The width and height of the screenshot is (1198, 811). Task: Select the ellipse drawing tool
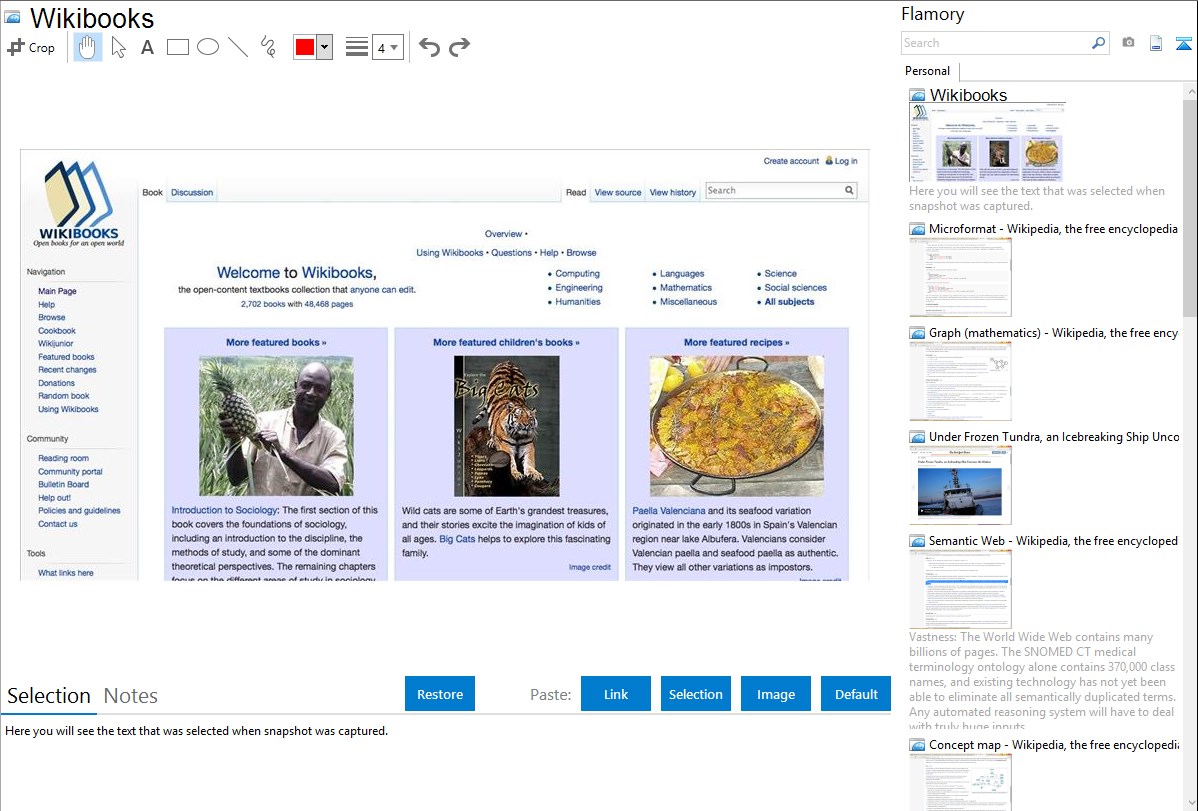tap(208, 47)
